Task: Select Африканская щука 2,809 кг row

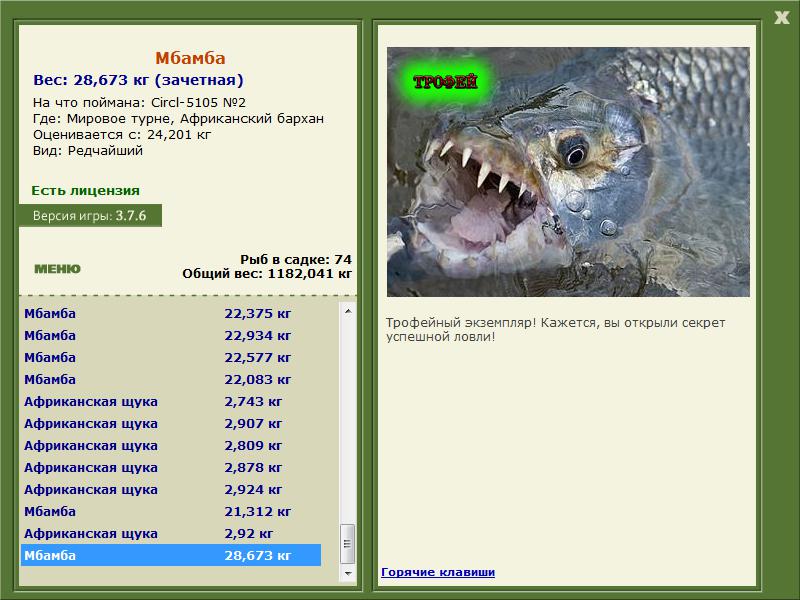Action: (x=171, y=445)
